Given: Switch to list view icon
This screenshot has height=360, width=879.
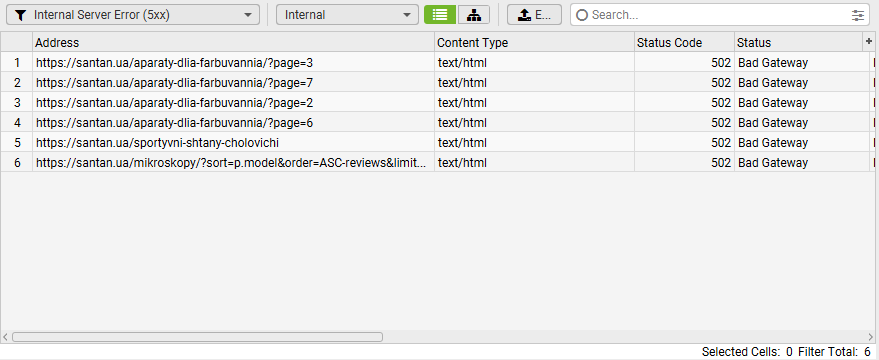Looking at the screenshot, I should coord(440,15).
